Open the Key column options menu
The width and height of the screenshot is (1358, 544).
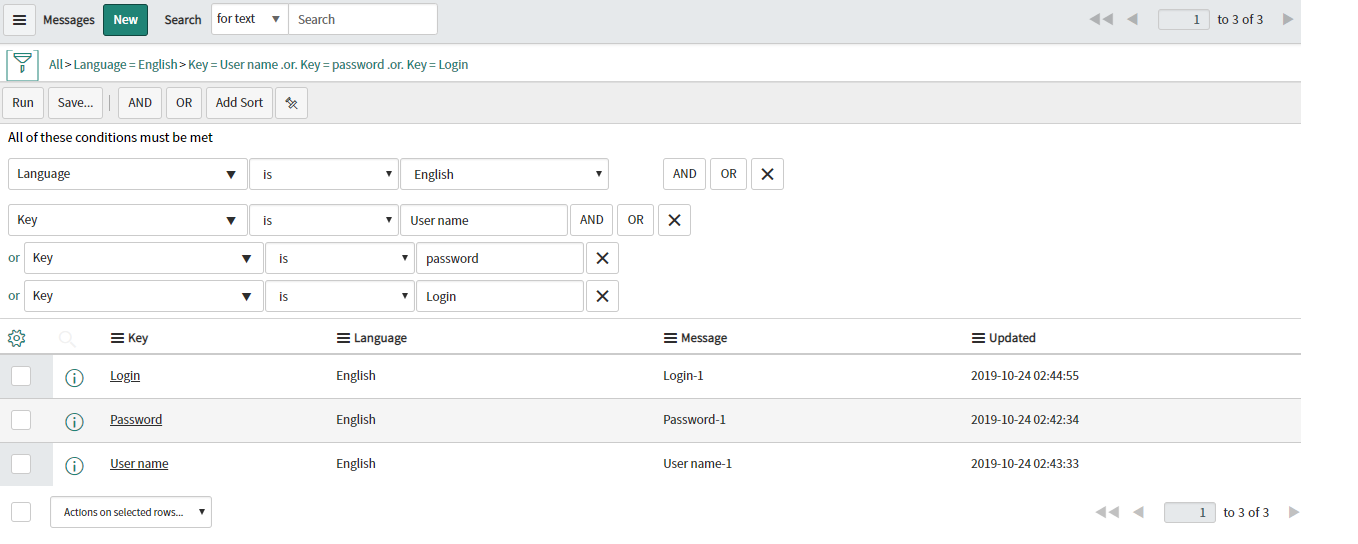118,339
